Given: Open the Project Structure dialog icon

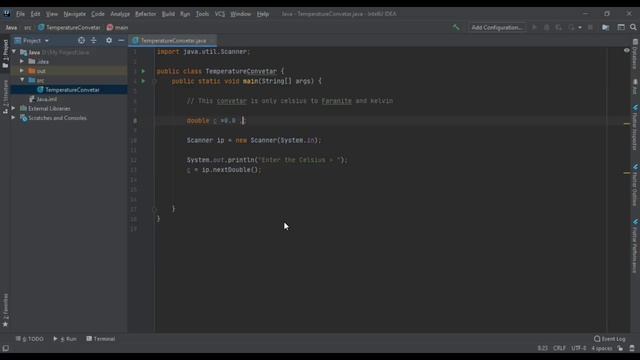Looking at the screenshot, I should (x=606, y=27).
